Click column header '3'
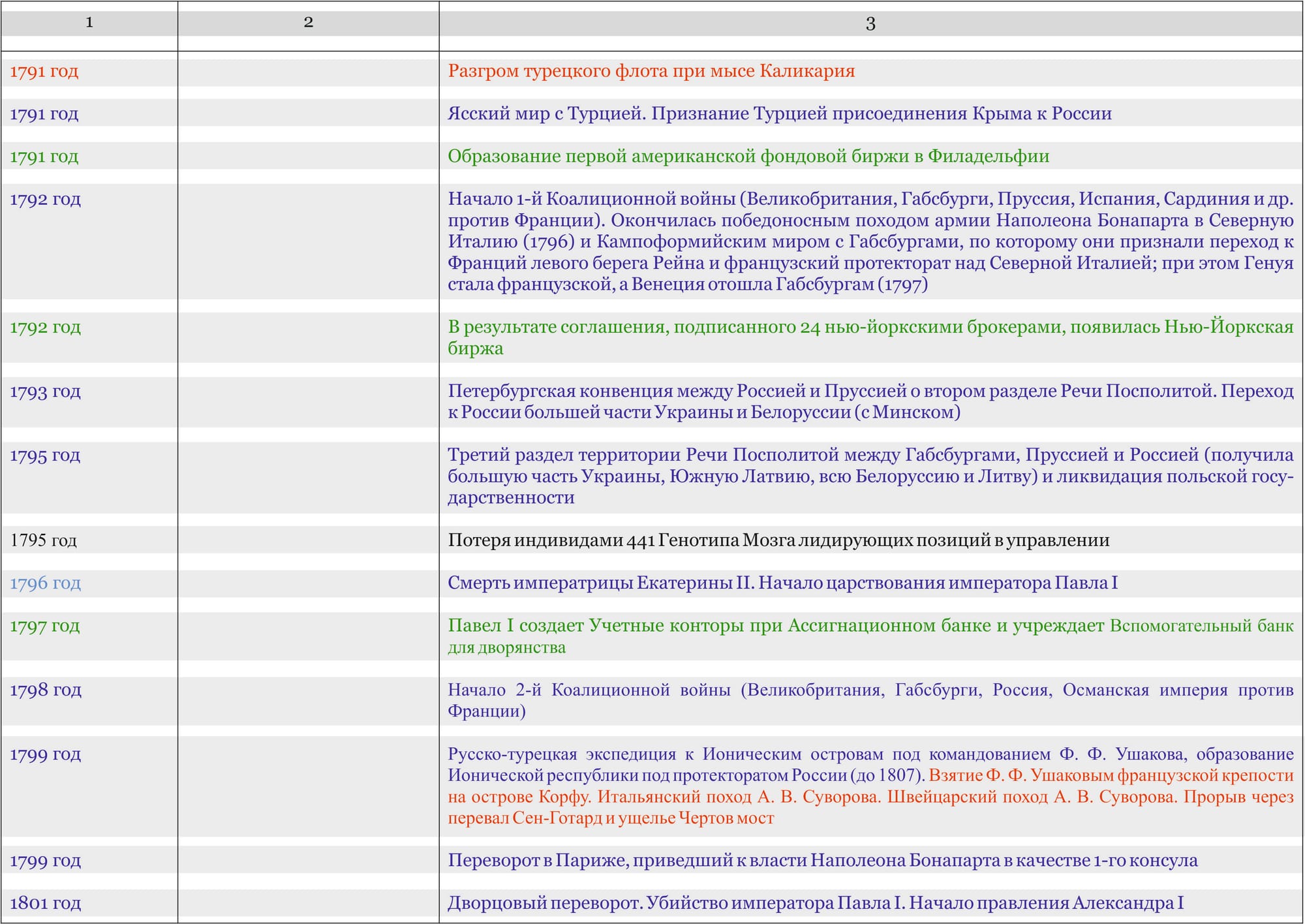This screenshot has height=924, width=1305. point(870,23)
